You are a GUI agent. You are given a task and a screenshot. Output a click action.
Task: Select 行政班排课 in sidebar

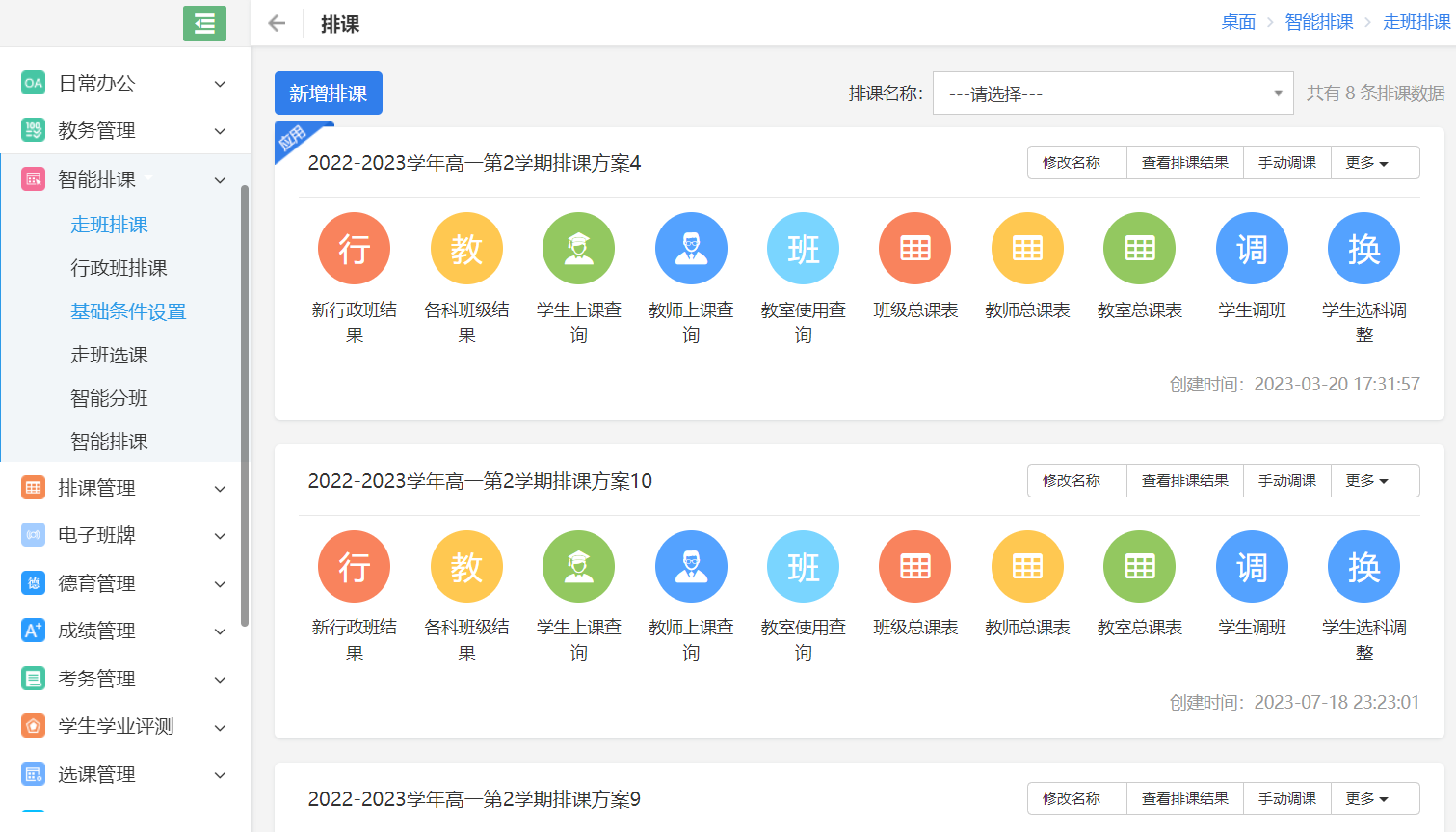119,268
